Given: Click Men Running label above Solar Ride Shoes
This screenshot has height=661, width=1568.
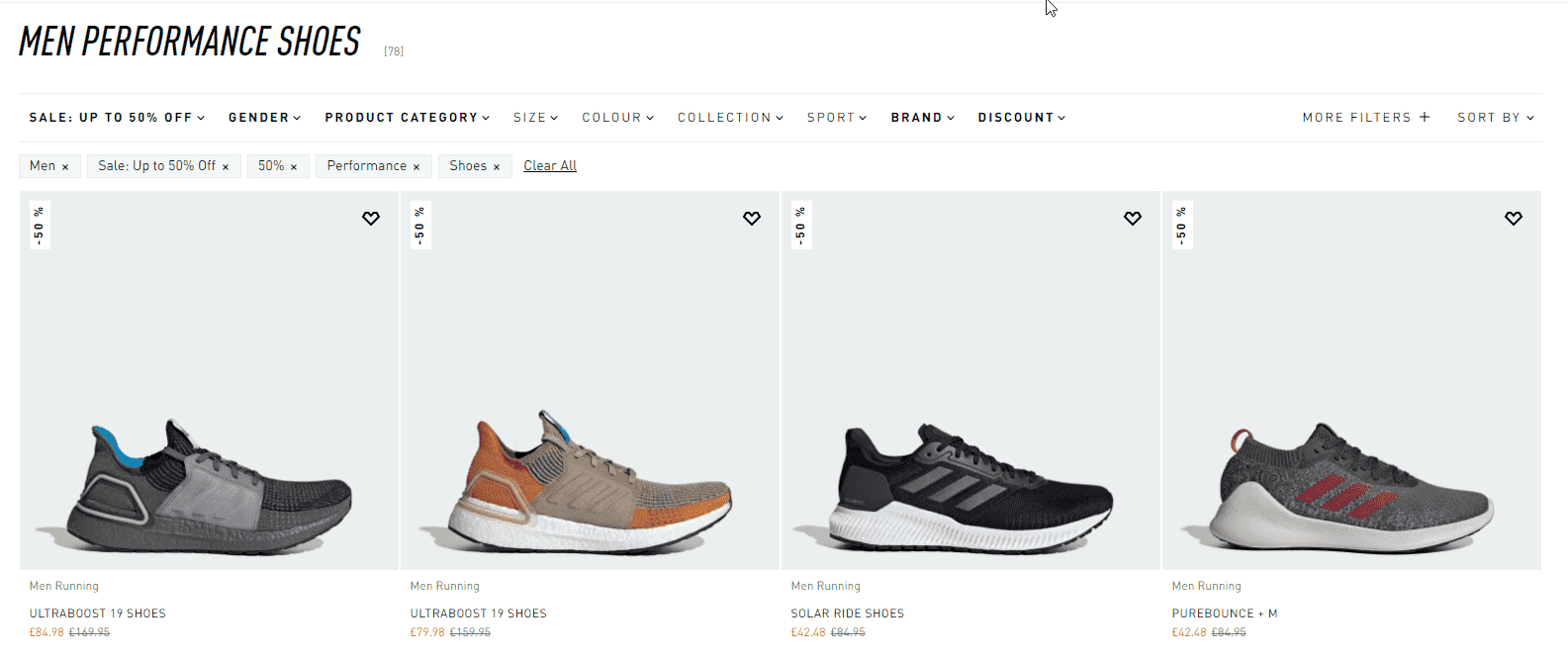Looking at the screenshot, I should click(826, 586).
